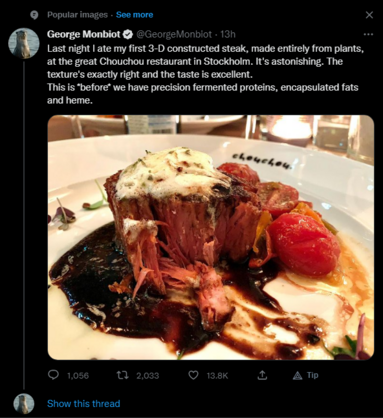Open the steak photo in the tweet

pyautogui.click(x=211, y=237)
